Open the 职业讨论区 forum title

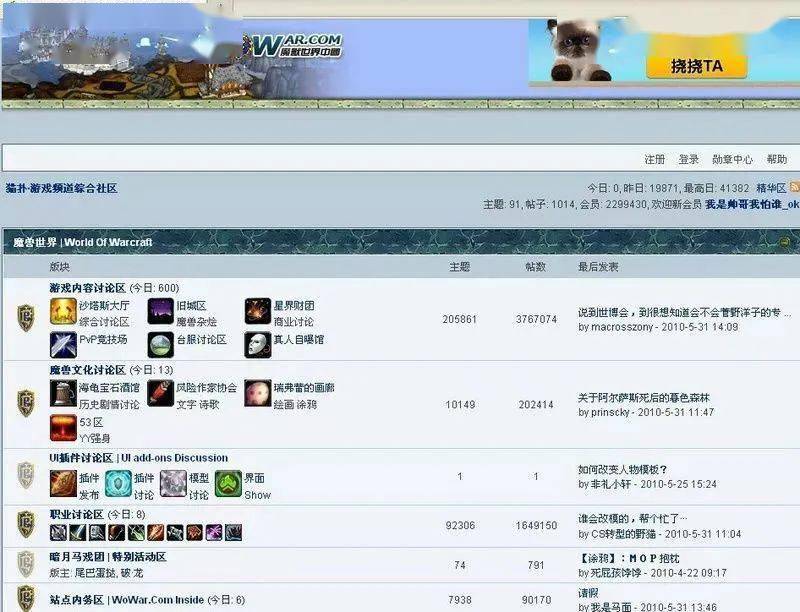(77, 514)
